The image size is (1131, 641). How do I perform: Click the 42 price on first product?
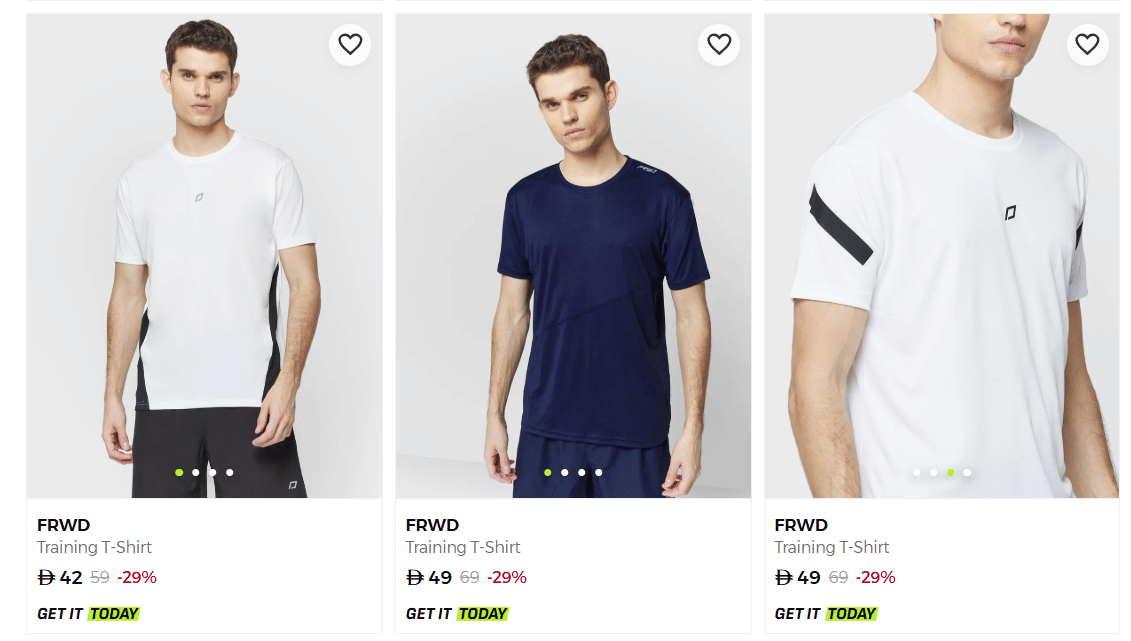(x=70, y=577)
